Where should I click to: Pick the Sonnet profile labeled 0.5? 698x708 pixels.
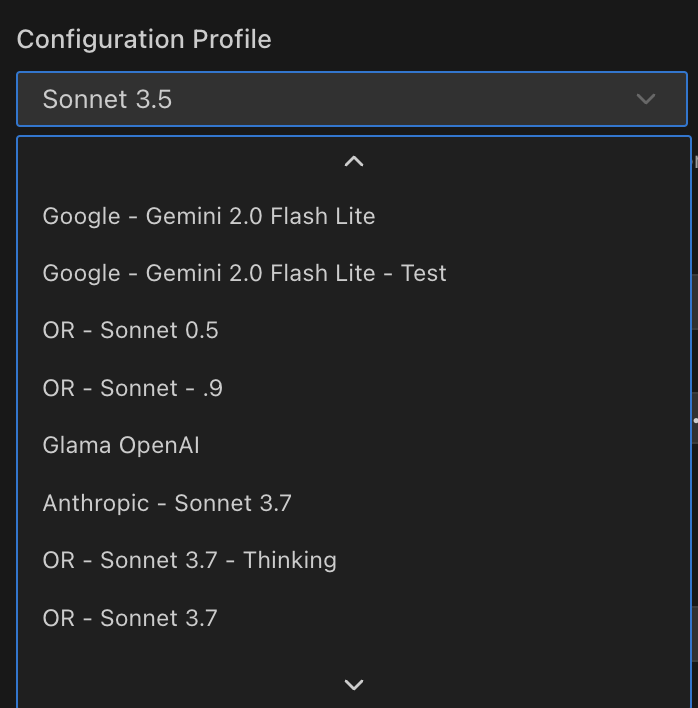130,330
